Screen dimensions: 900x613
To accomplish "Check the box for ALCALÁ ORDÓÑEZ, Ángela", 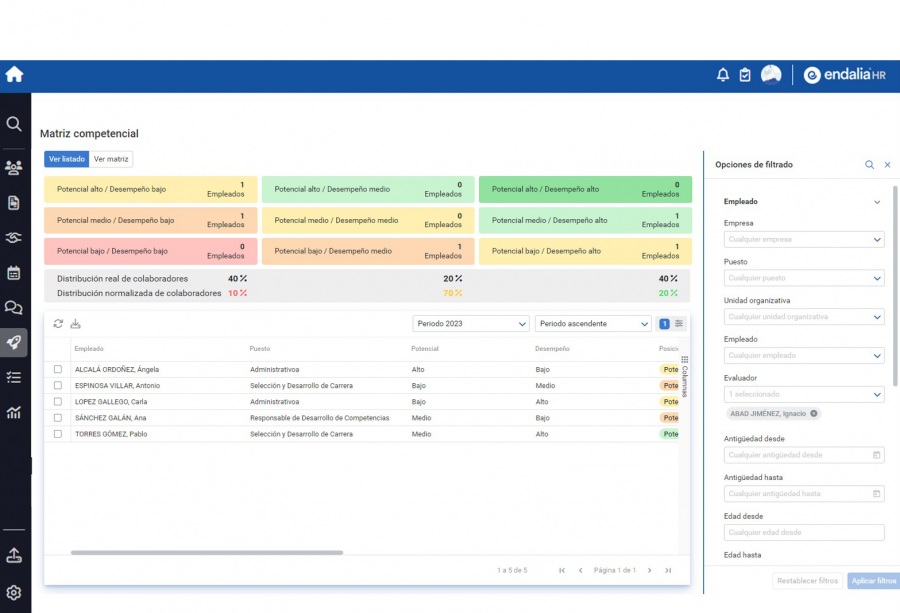I will 58,370.
